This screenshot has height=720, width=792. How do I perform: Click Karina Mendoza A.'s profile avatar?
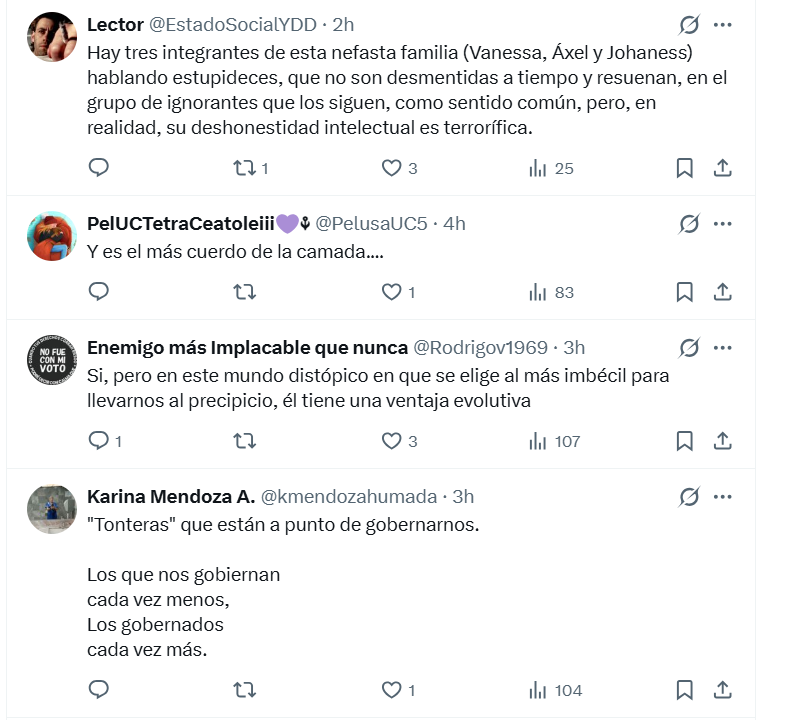click(51, 509)
